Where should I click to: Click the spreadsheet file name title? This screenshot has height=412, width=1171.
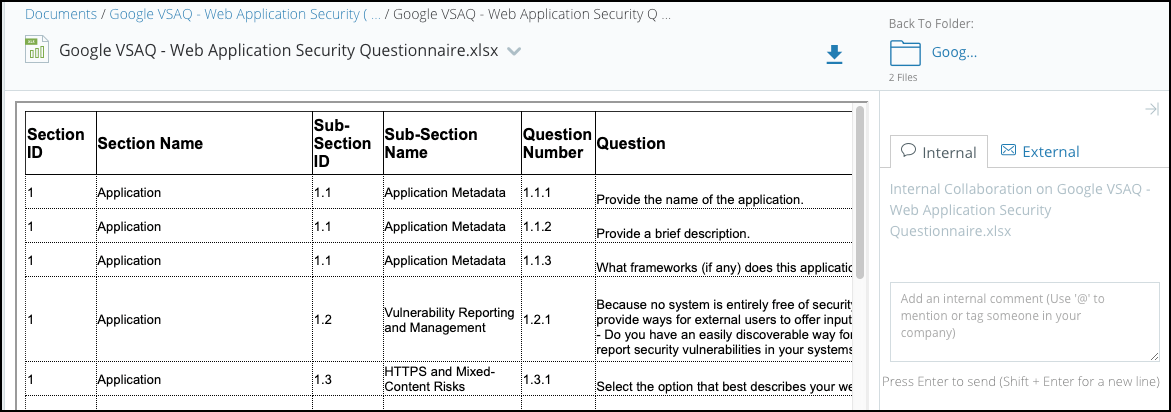(278, 51)
